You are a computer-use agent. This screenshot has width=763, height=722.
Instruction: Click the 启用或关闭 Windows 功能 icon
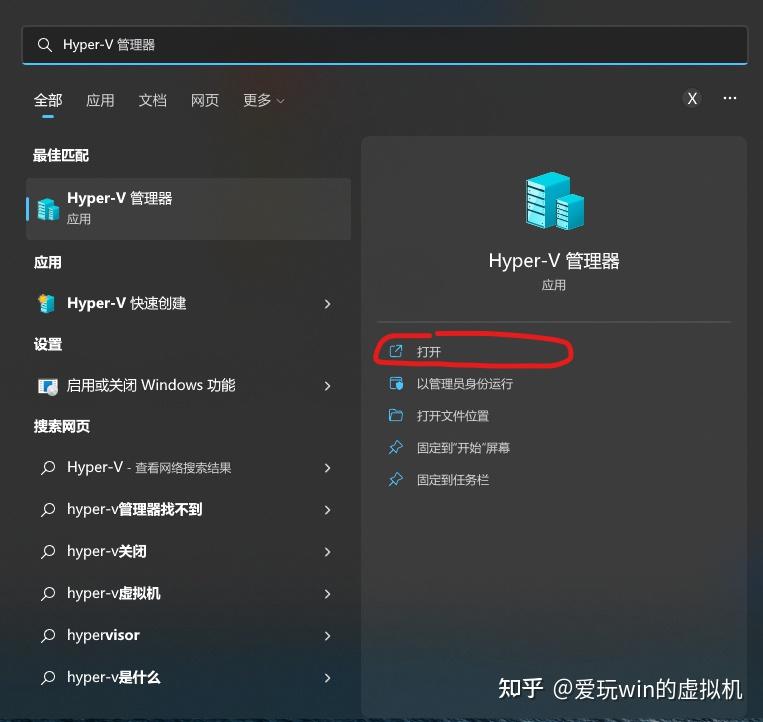[x=48, y=386]
